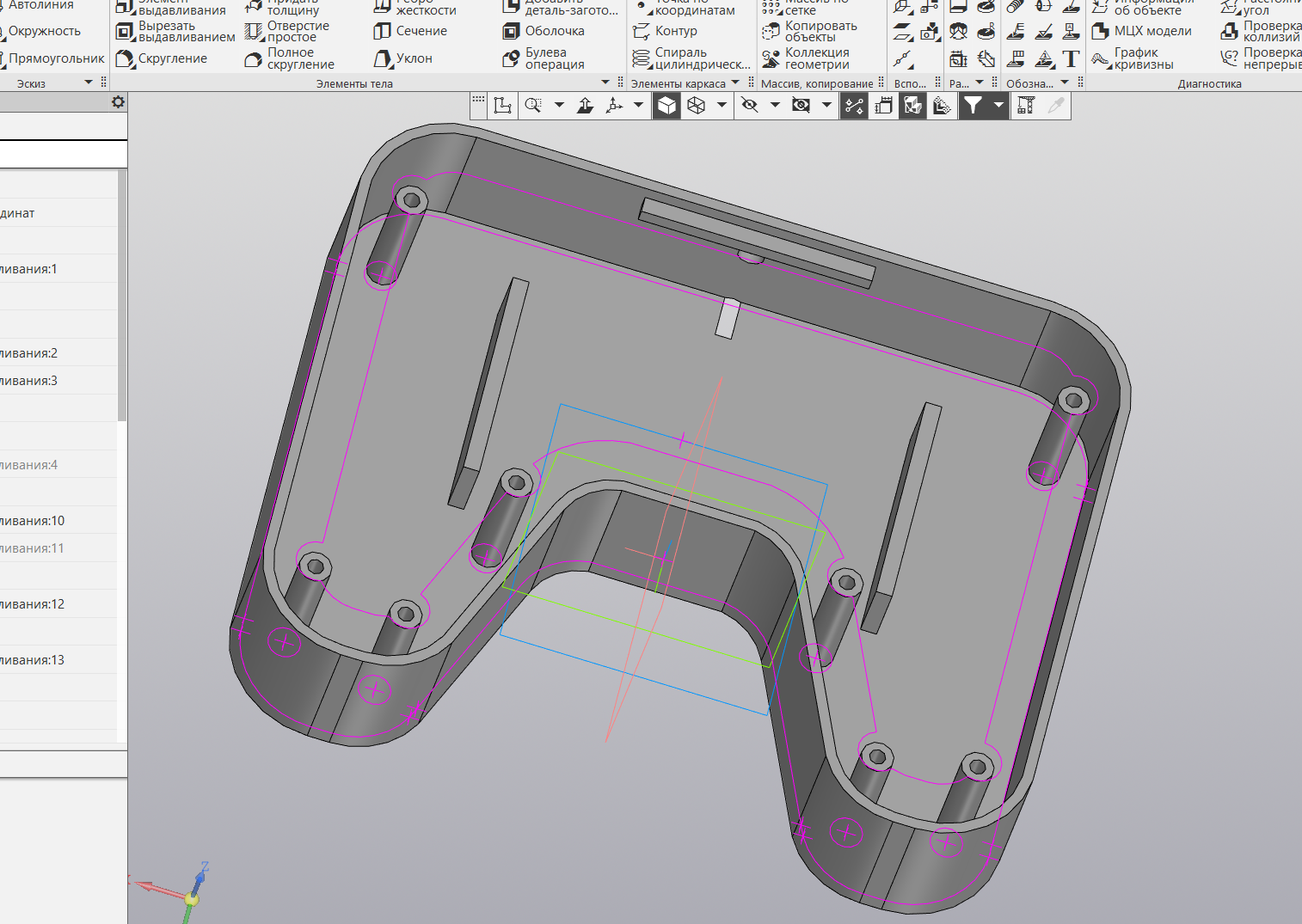1302x924 pixels.
Task: Click the grayed eyedropper icon
Action: 1056,105
